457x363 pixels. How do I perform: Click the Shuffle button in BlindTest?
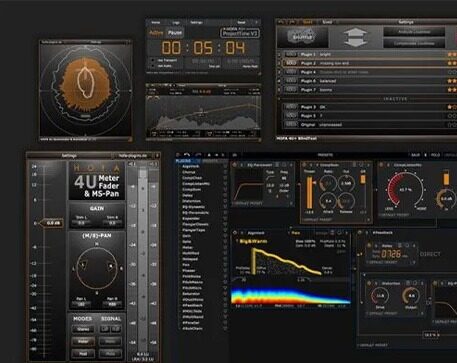tap(303, 37)
